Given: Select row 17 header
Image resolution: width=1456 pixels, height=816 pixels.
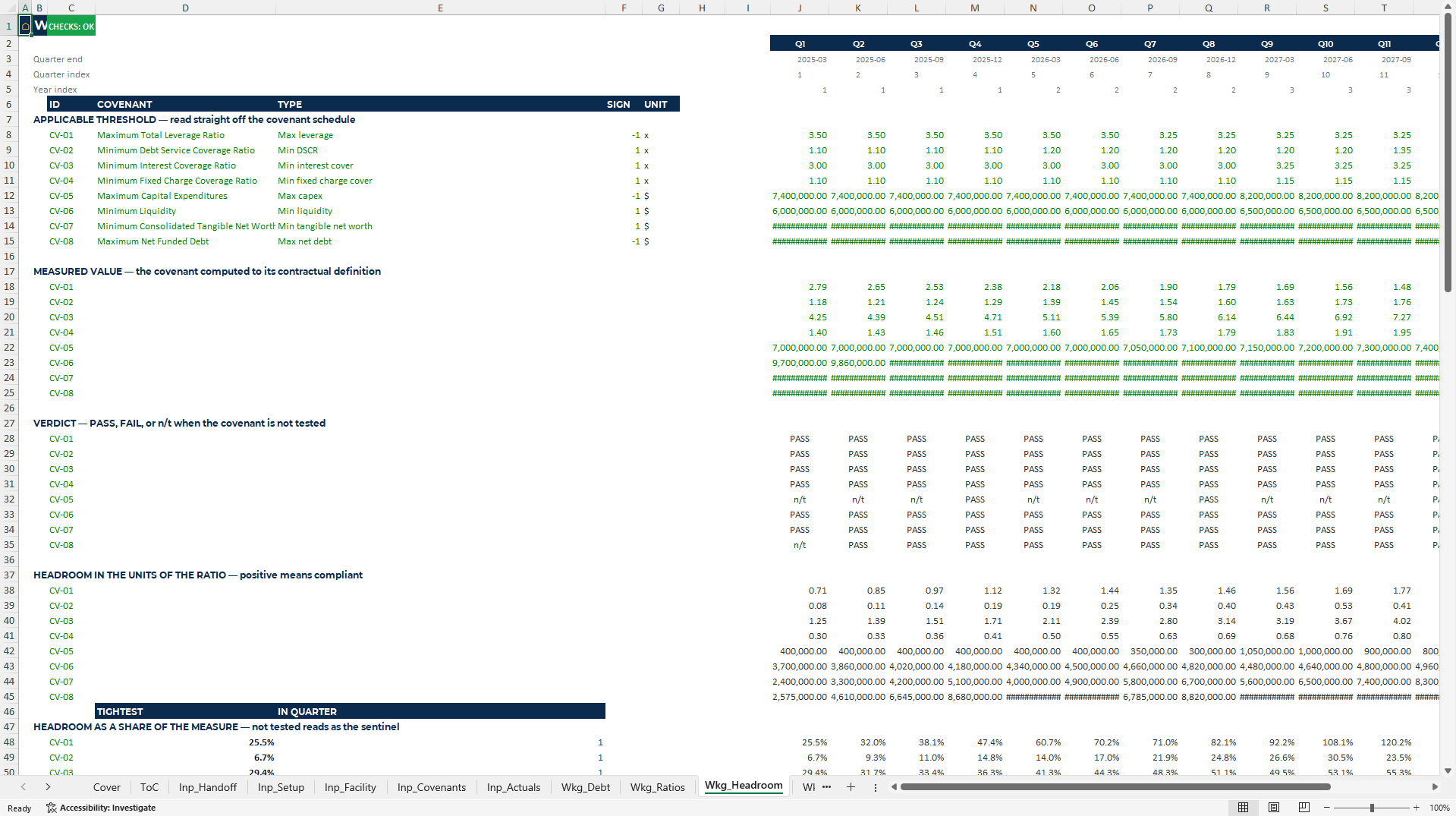Looking at the screenshot, I should click(9, 271).
